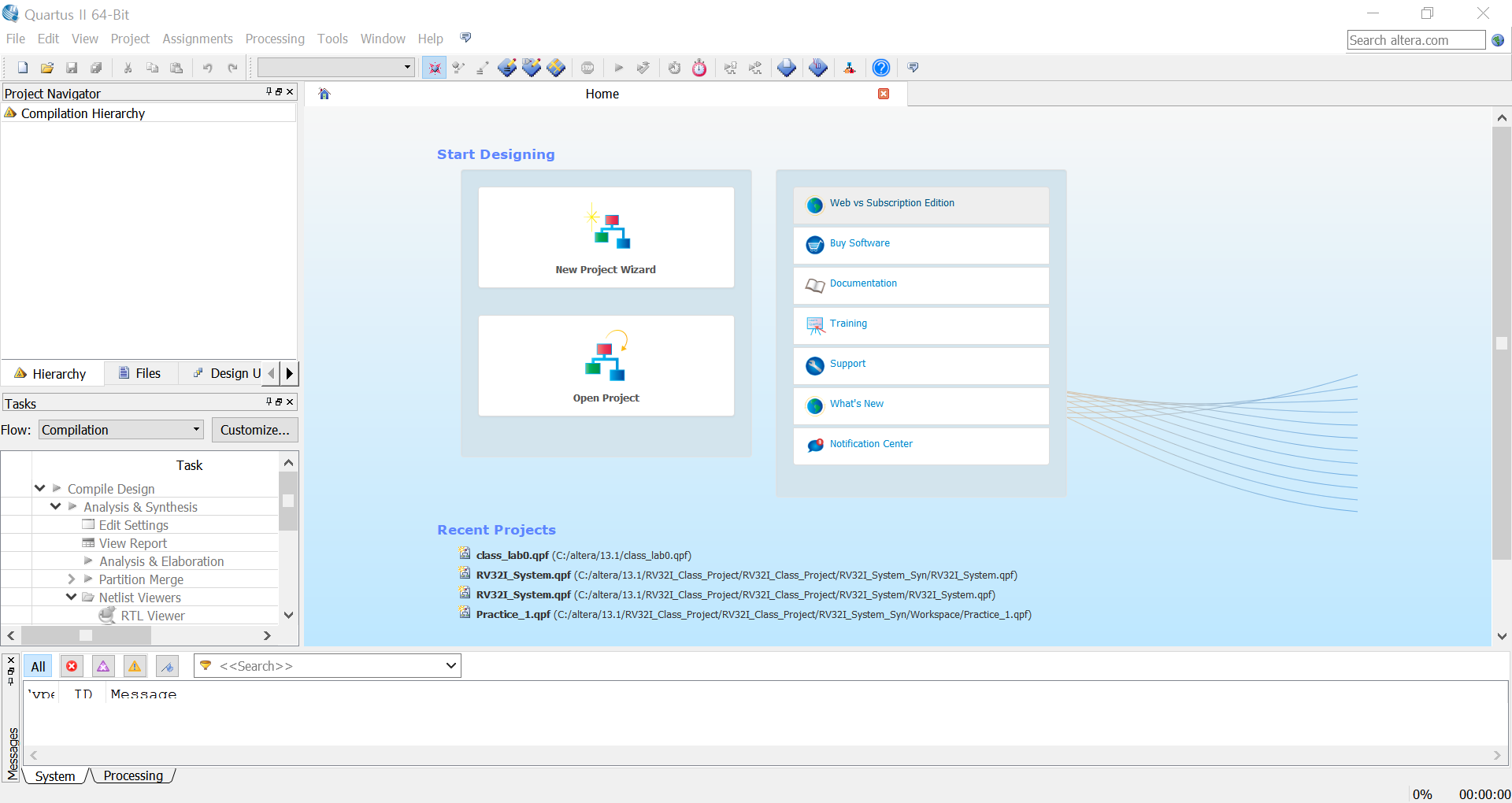Open the Processing menu
This screenshot has width=1512, height=803.
pos(275,39)
